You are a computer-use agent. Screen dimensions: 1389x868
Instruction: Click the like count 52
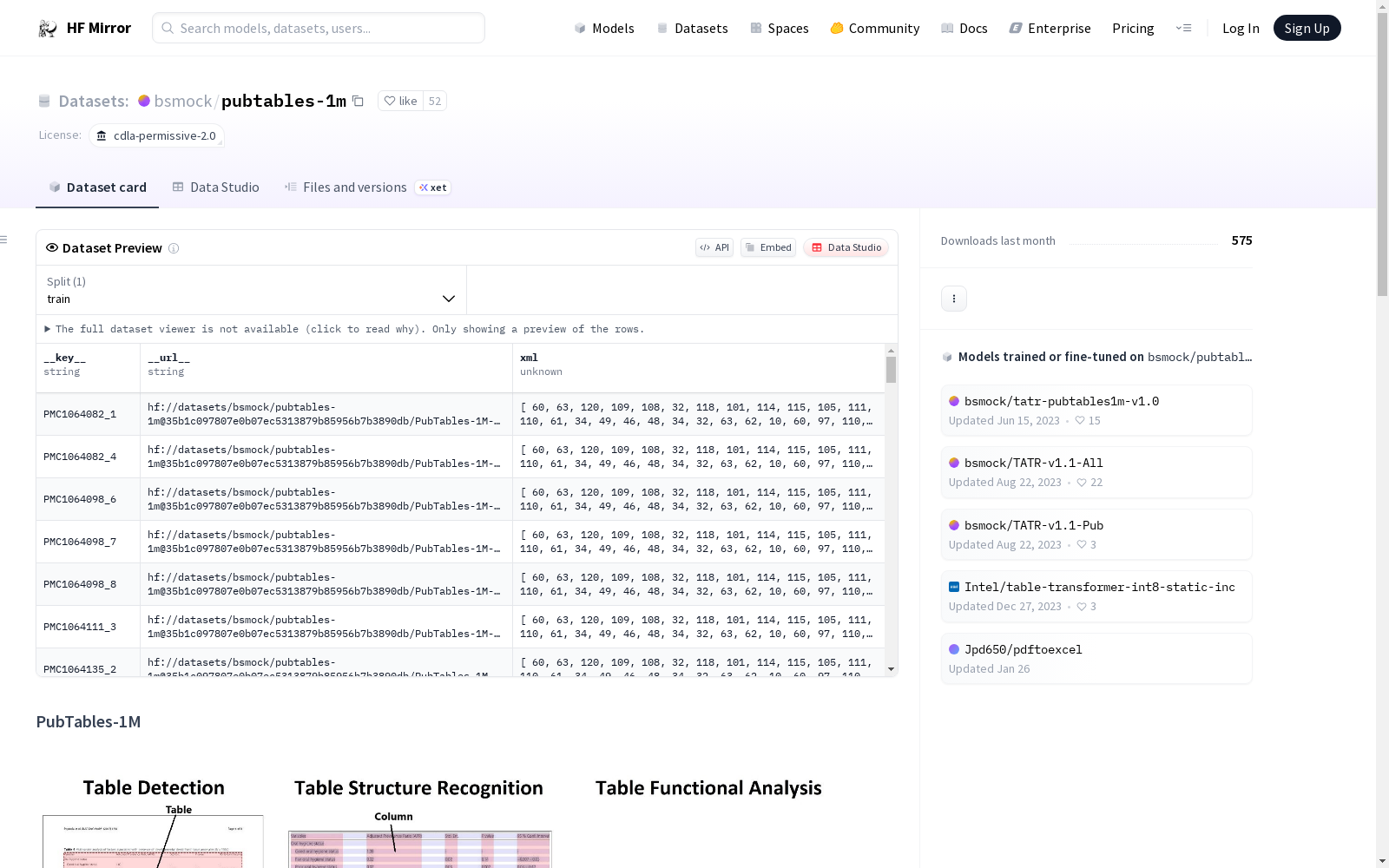[435, 101]
